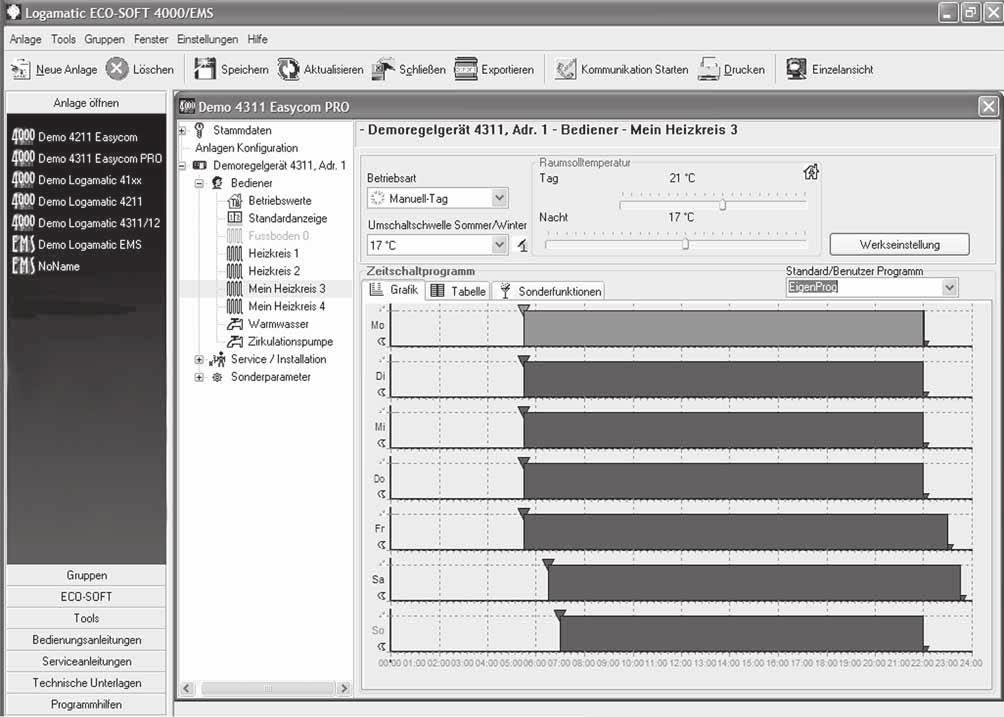Image resolution: width=1004 pixels, height=717 pixels.
Task: Click tree panel scrollbar right arrow
Action: [x=344, y=689]
